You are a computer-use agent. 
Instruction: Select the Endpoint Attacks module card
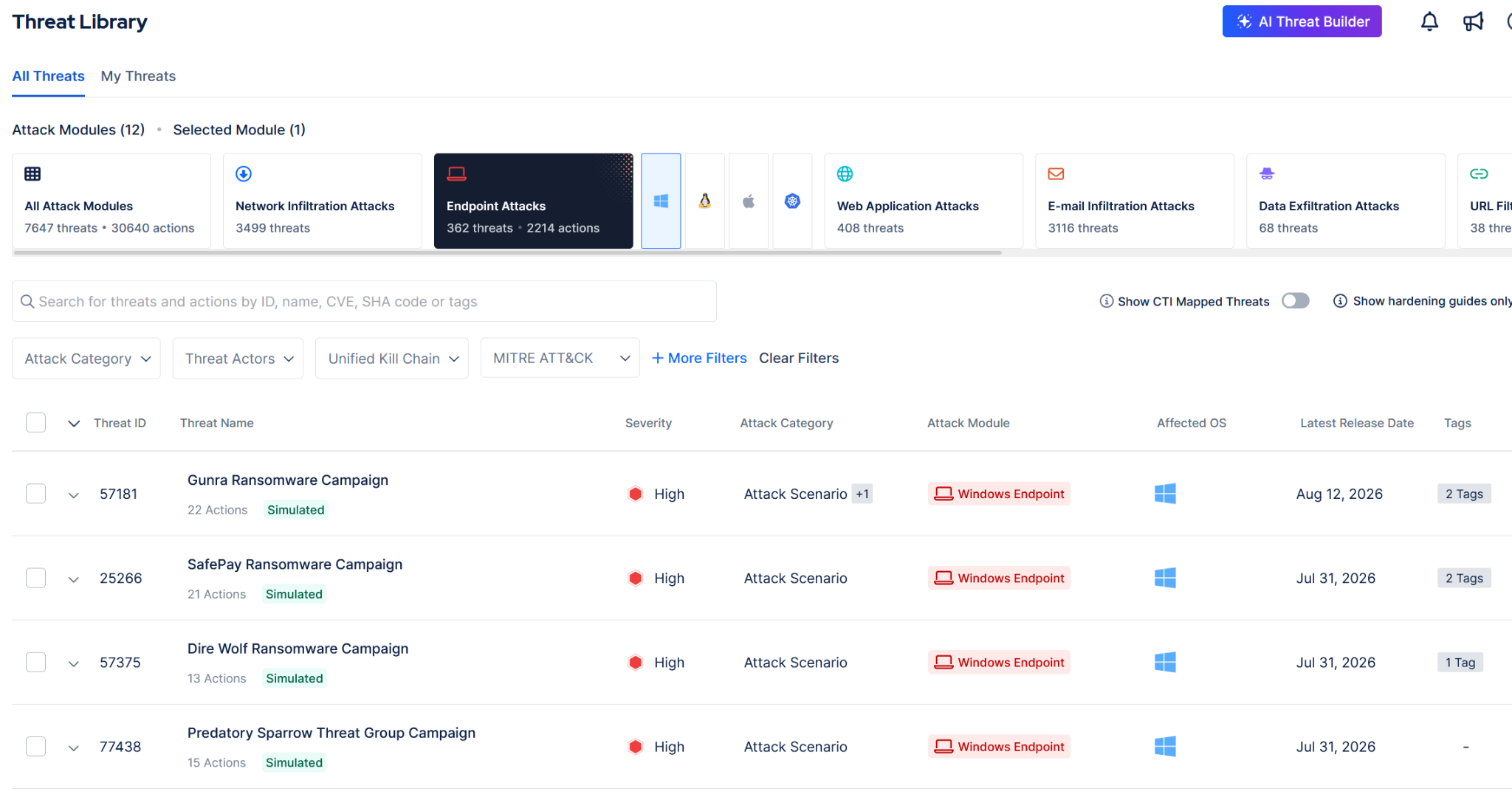(533, 201)
